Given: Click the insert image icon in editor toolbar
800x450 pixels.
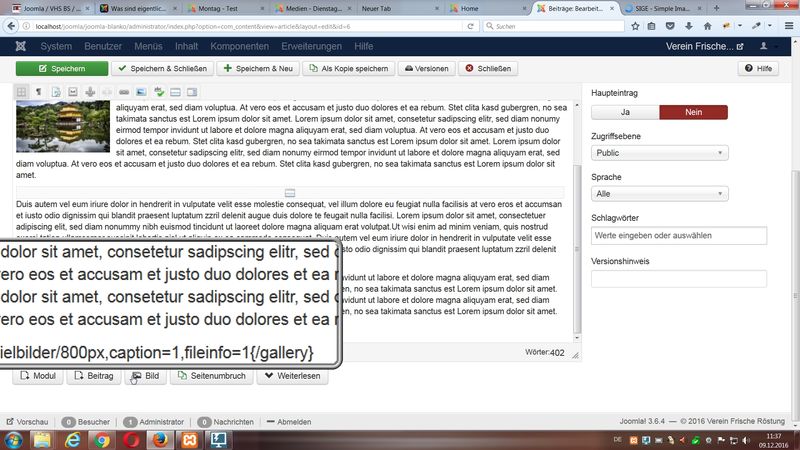Looking at the screenshot, I should point(141,92).
